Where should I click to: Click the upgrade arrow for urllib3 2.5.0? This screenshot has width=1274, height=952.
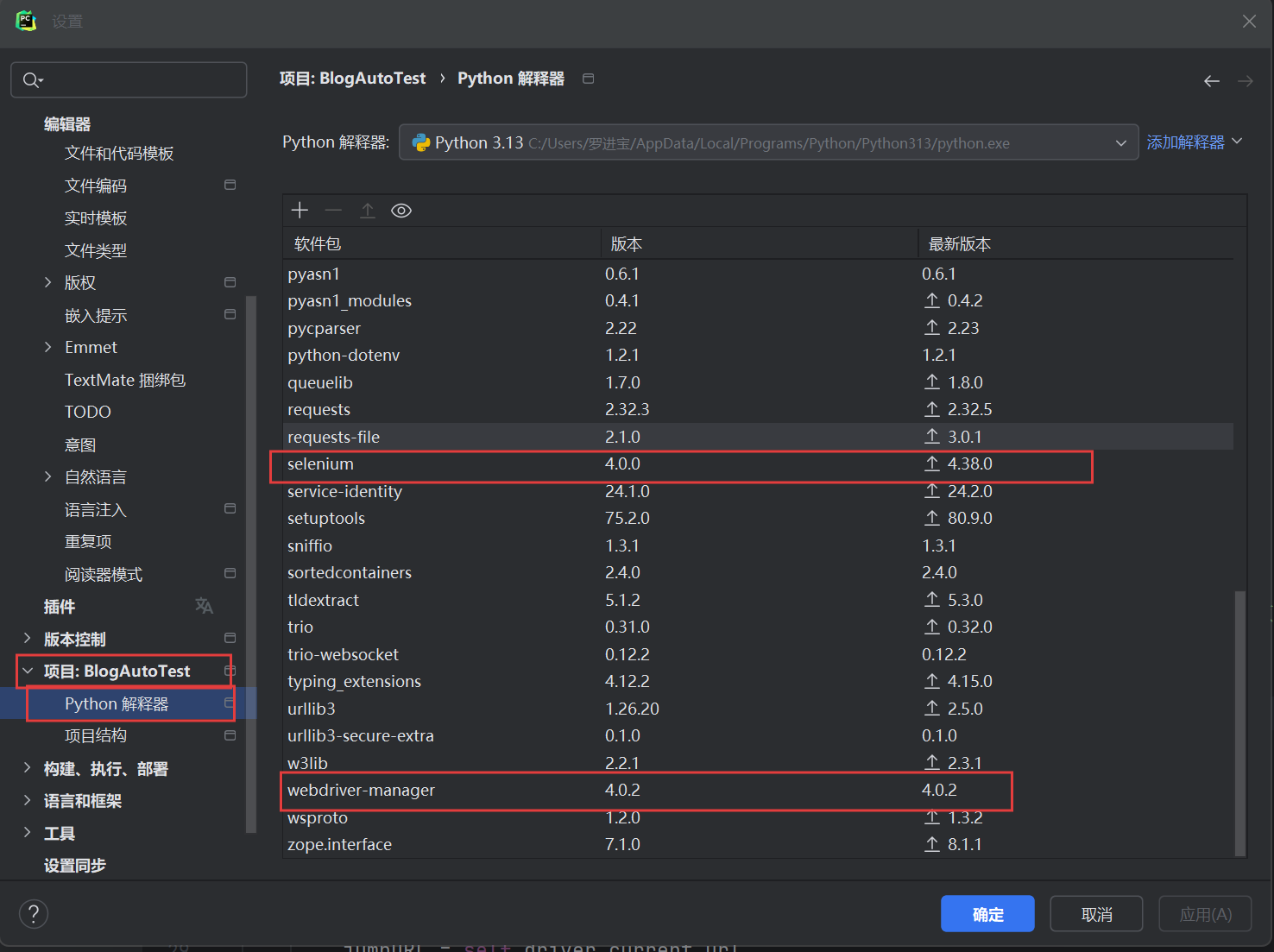[x=932, y=709]
